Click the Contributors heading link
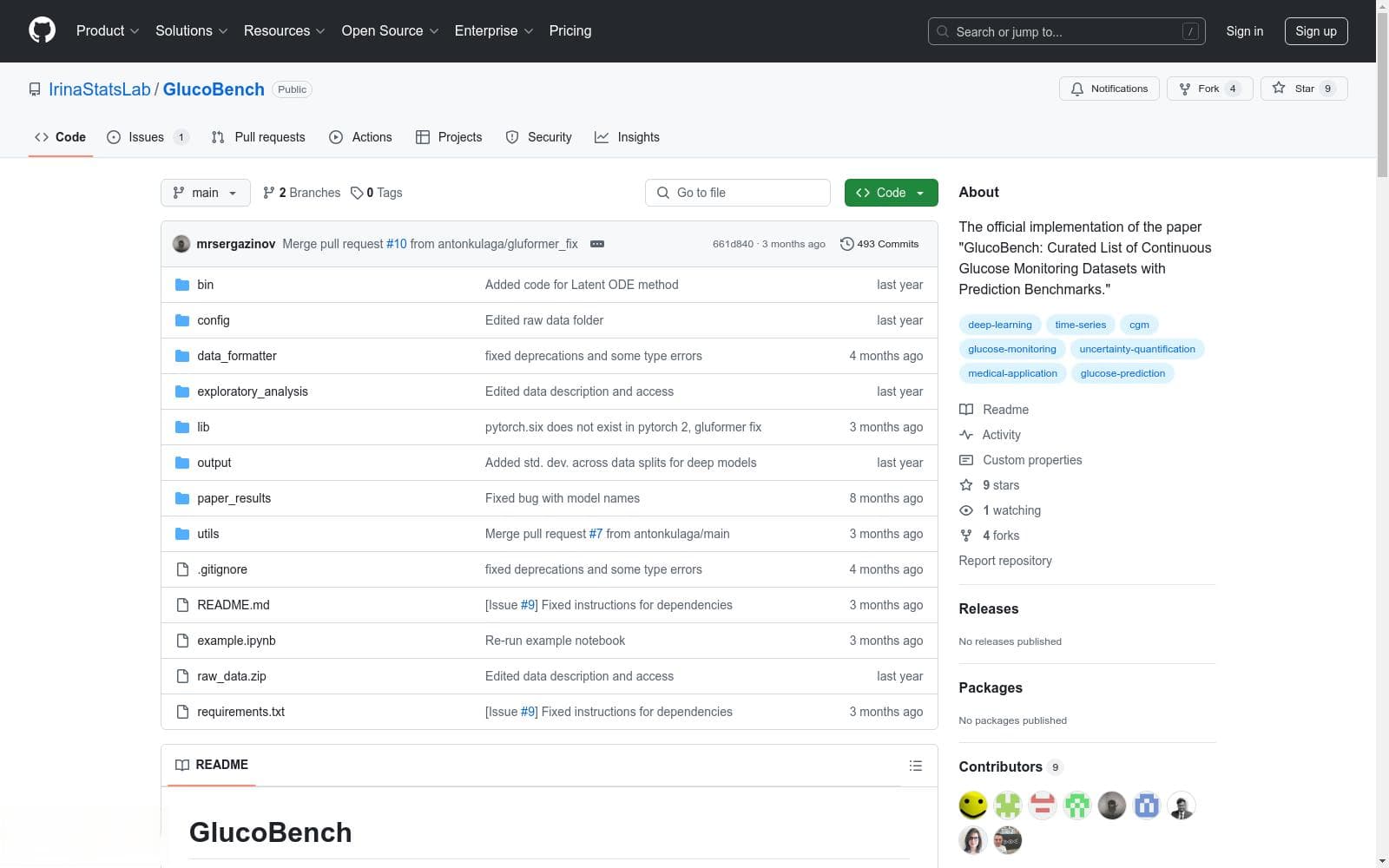 point(1010,766)
